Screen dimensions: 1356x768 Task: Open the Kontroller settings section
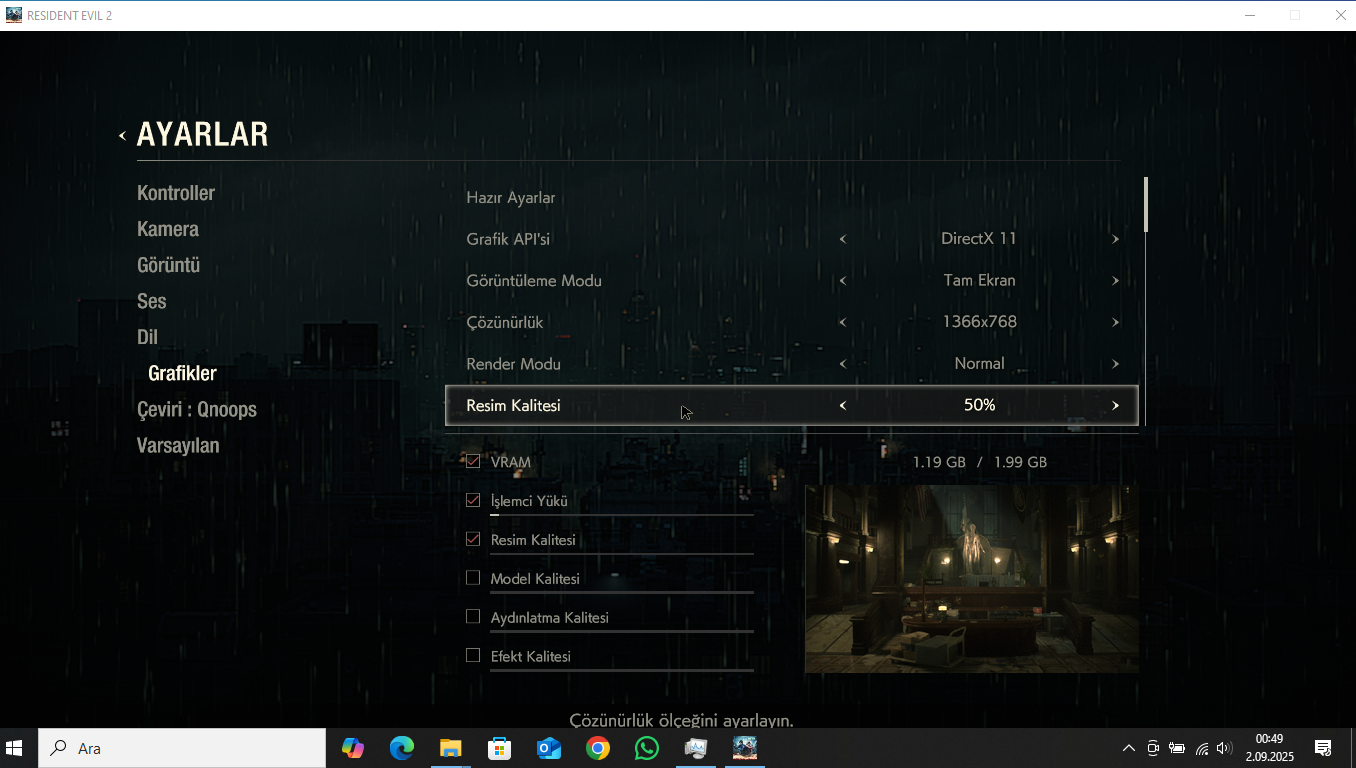(x=176, y=193)
